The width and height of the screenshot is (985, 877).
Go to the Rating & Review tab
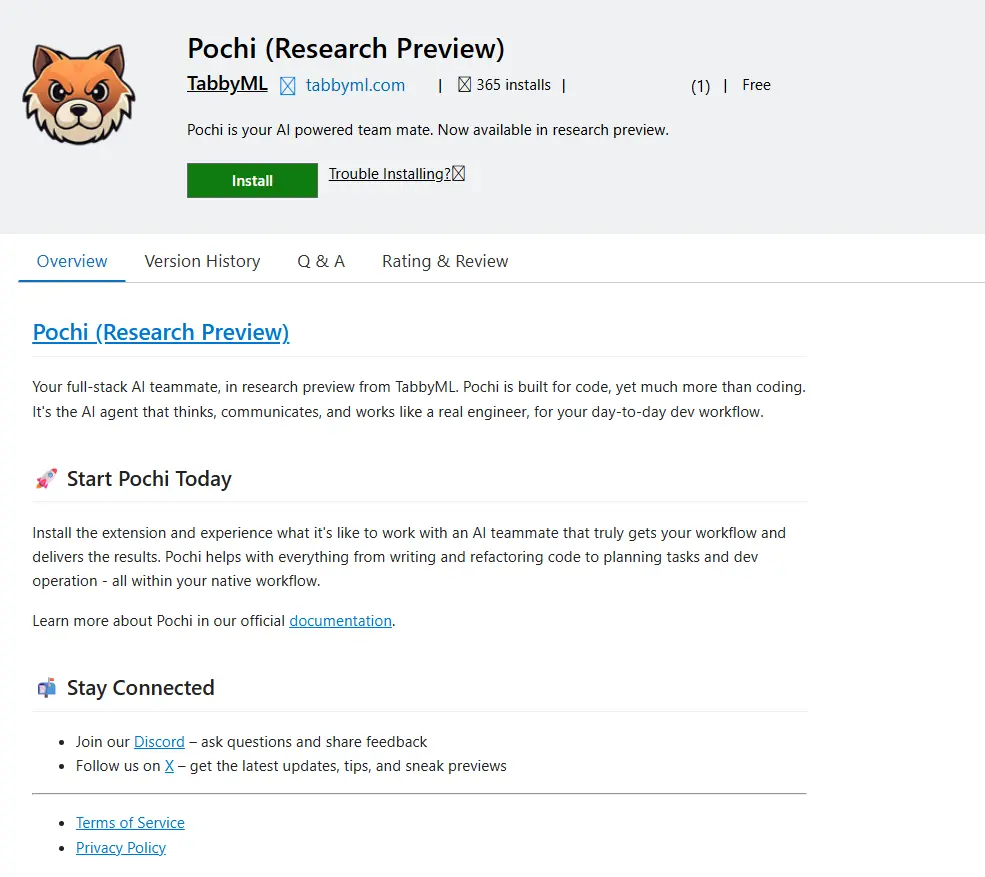tap(445, 261)
